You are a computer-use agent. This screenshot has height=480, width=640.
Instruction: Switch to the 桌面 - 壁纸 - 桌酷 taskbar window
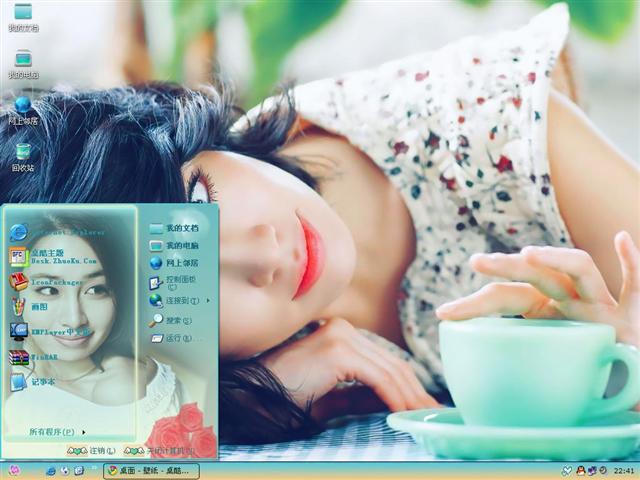151,471
